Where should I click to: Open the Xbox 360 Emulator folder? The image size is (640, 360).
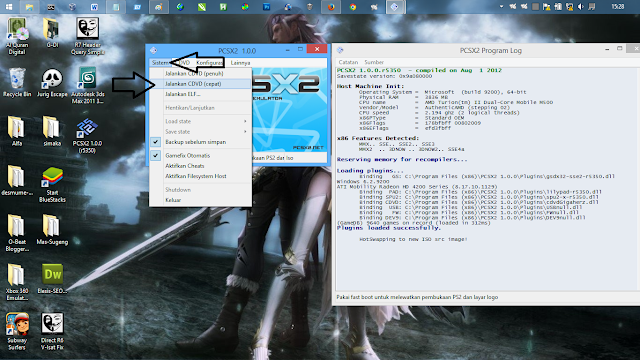click(x=17, y=282)
